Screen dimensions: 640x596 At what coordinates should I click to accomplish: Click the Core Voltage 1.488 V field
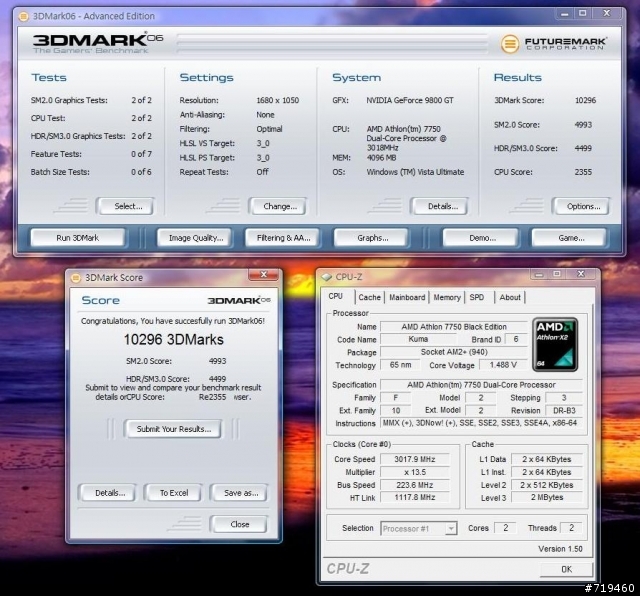[503, 365]
